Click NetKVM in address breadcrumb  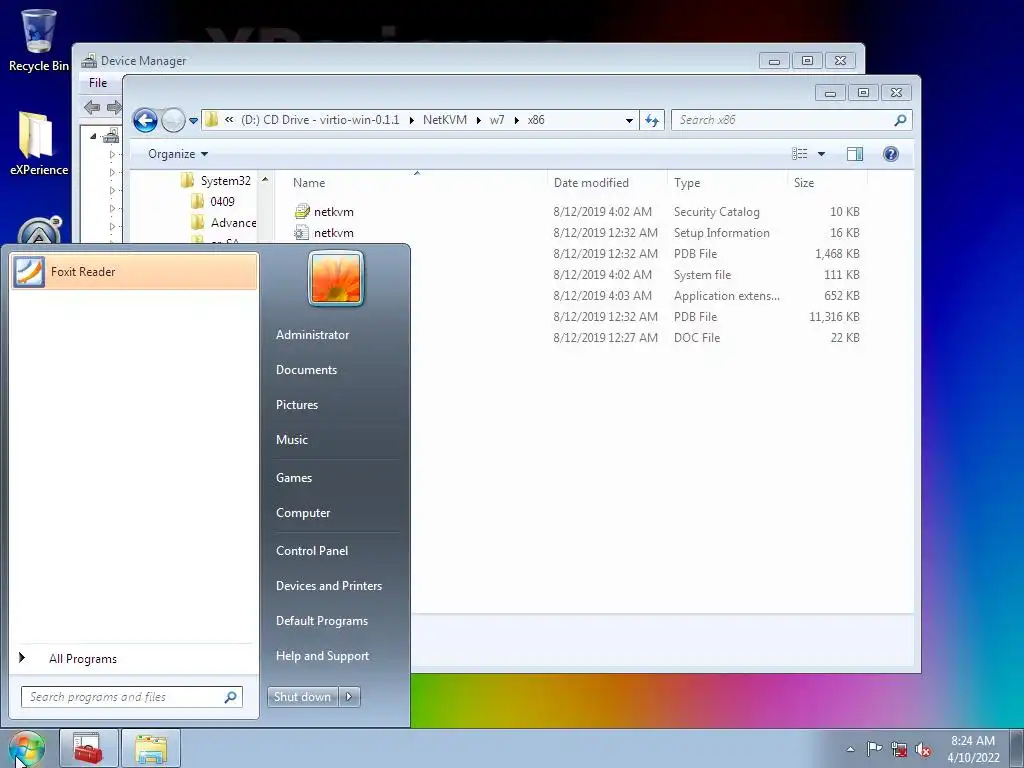(445, 120)
